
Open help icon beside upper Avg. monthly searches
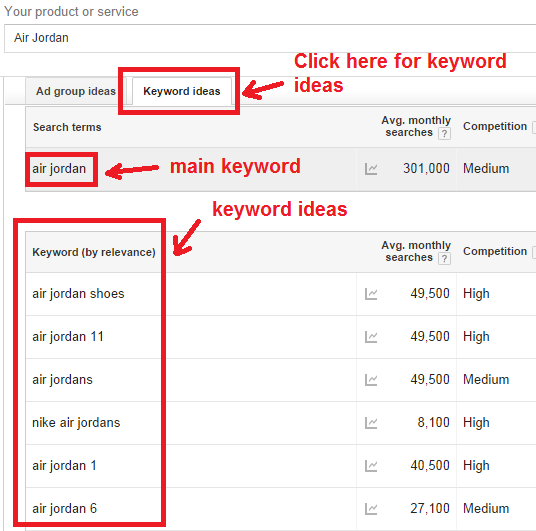(444, 134)
